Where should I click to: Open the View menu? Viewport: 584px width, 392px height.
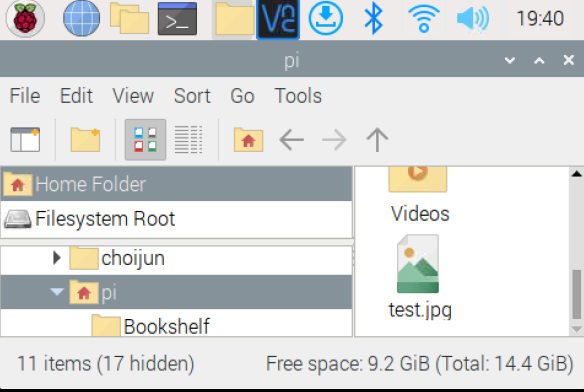pyautogui.click(x=133, y=96)
